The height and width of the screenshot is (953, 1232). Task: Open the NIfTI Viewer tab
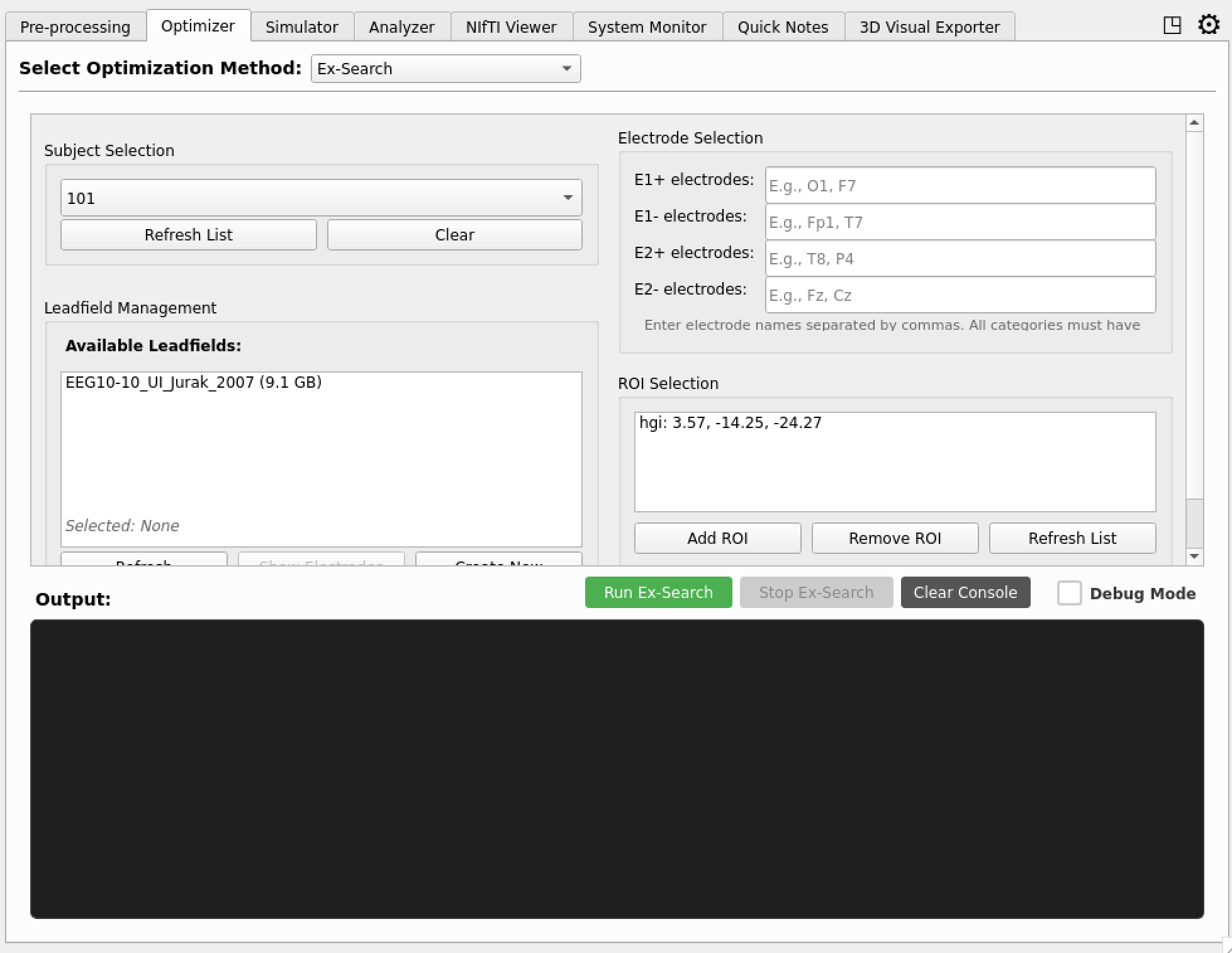(x=510, y=26)
